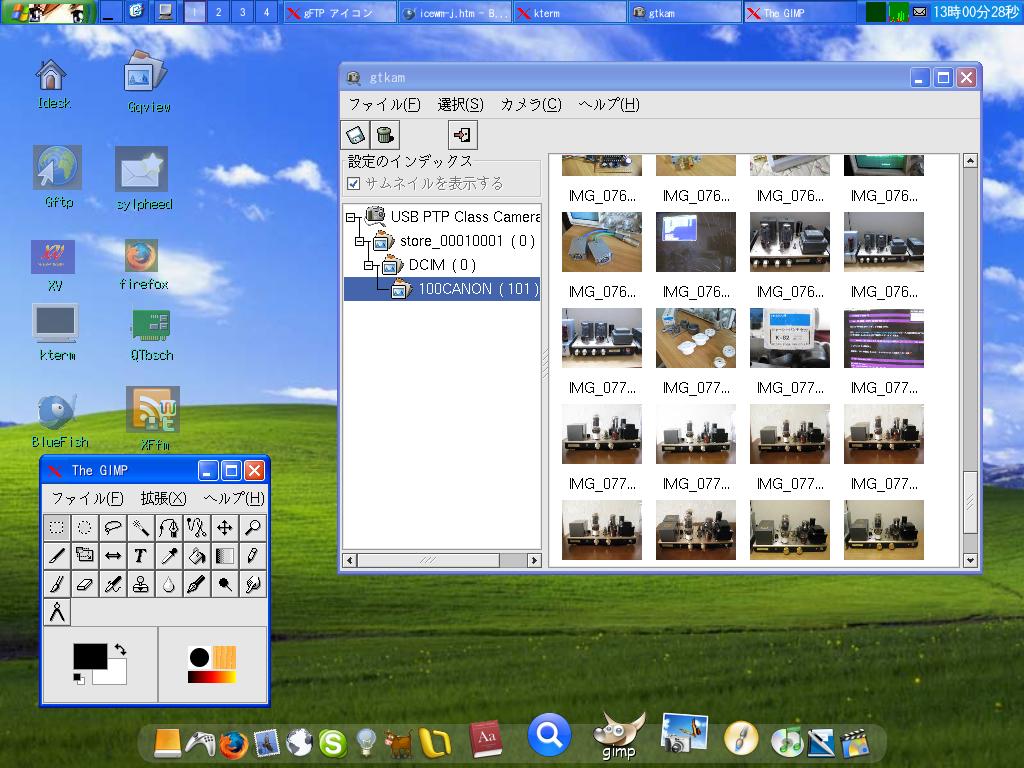Toggle the サムネイルを表示する checkbox
The image size is (1024, 768).
coord(353,183)
